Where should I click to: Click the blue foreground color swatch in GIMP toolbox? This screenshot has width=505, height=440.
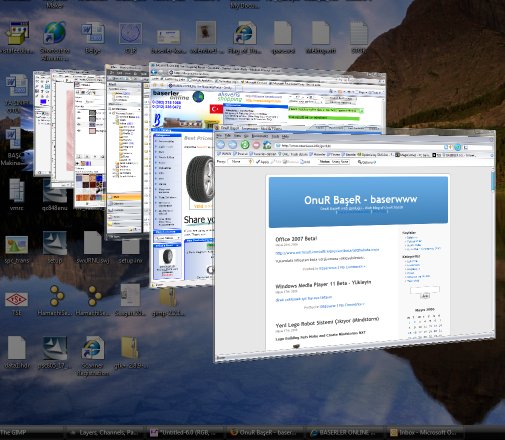(x=43, y=102)
